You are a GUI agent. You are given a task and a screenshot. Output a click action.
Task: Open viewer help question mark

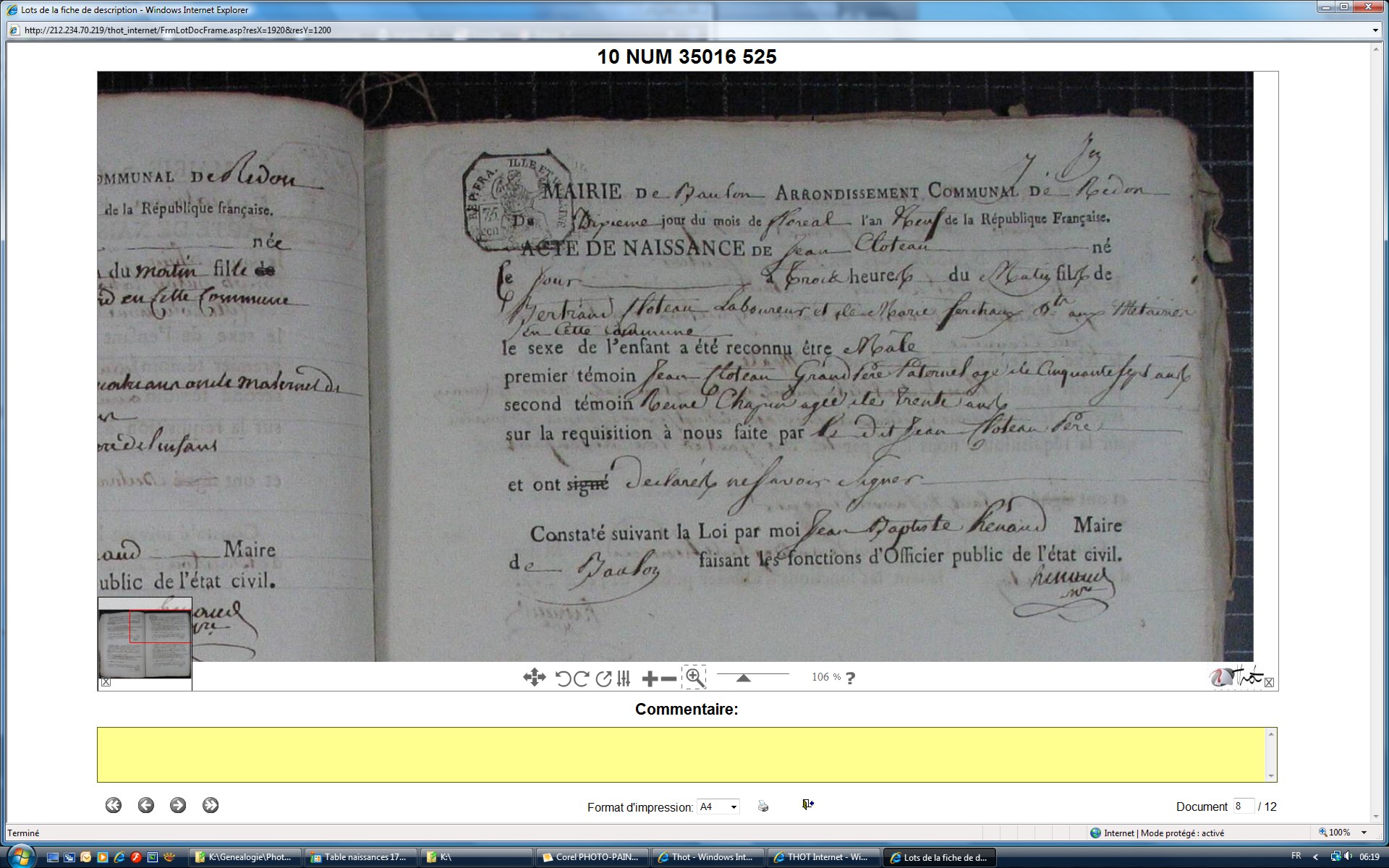(x=851, y=678)
